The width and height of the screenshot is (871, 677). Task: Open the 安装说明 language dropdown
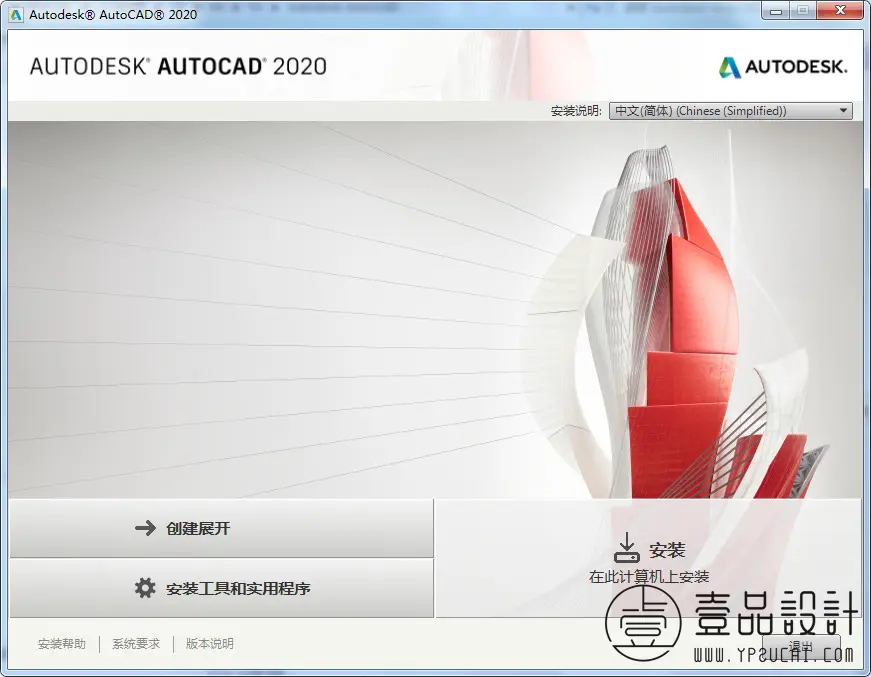pyautogui.click(x=730, y=111)
